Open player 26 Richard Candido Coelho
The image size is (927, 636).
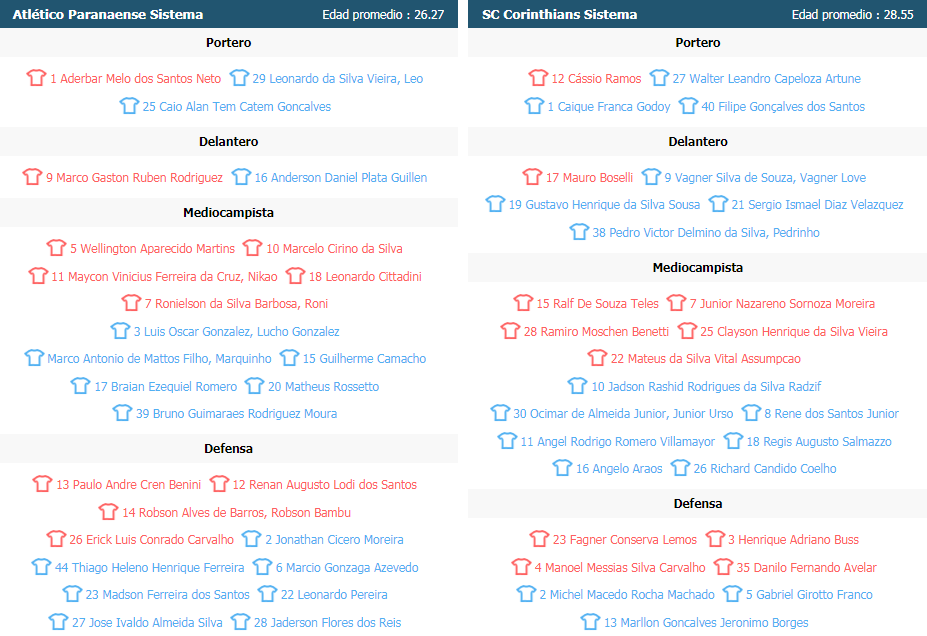(765, 469)
